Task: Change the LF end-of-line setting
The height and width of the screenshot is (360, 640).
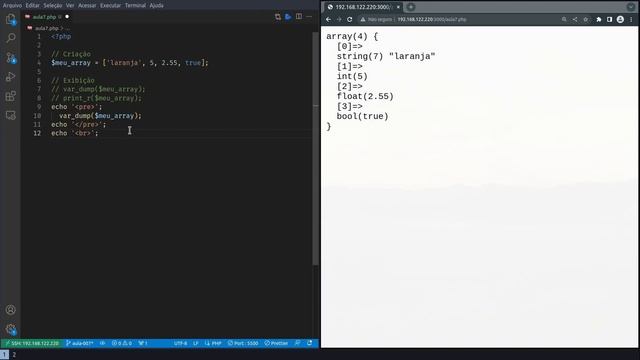Action: tap(196, 343)
